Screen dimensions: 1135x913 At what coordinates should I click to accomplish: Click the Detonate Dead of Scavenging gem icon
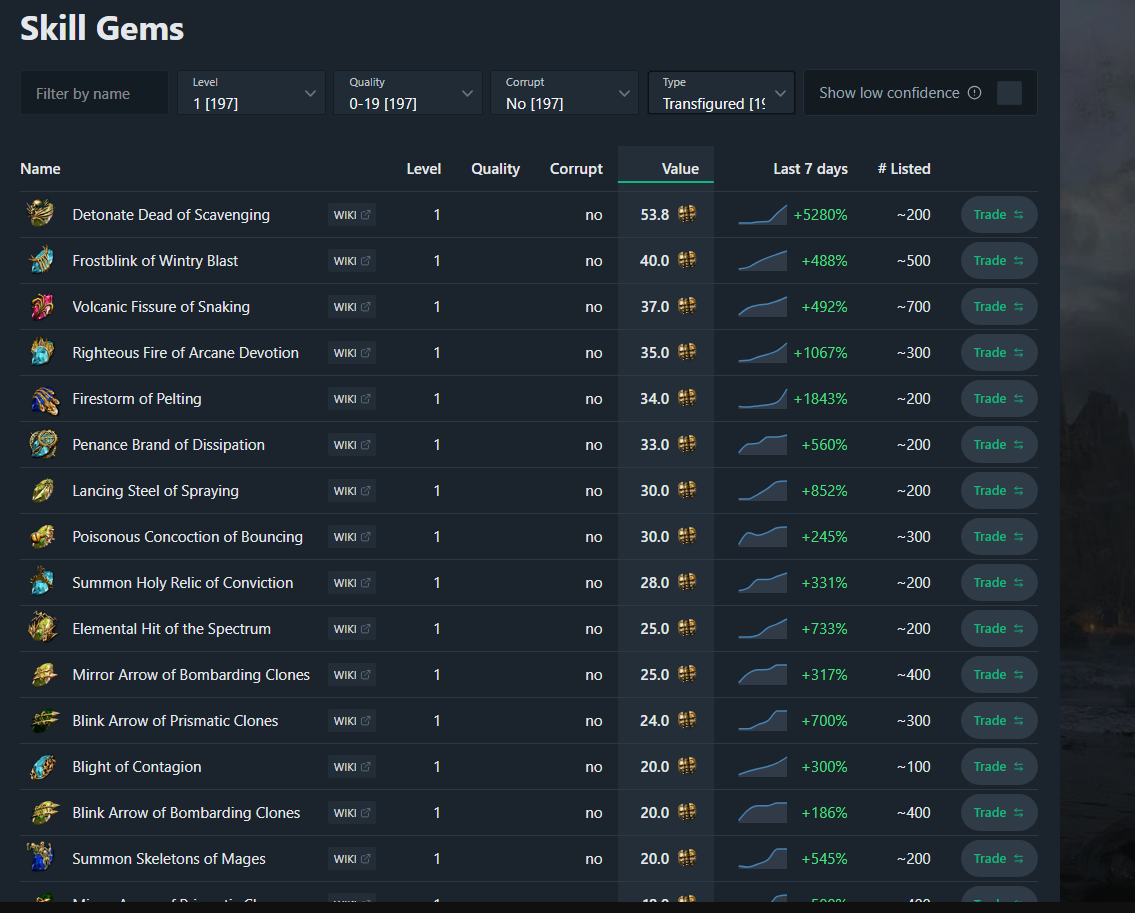[x=41, y=214]
